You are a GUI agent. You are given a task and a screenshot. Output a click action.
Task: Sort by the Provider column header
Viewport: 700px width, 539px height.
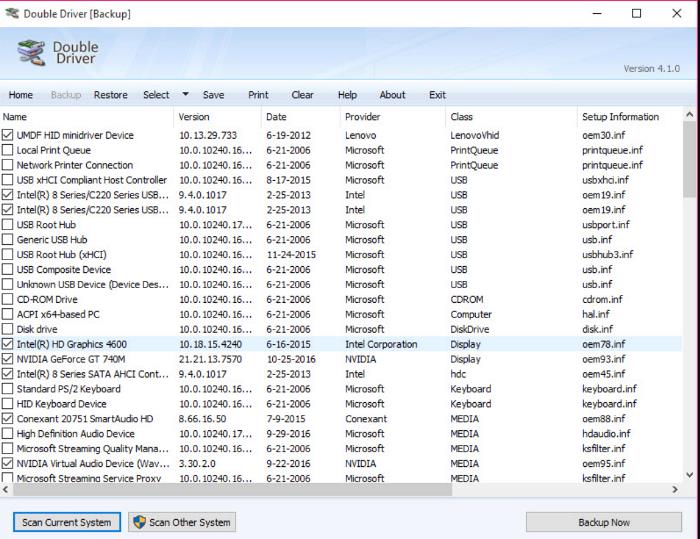pyautogui.click(x=393, y=117)
